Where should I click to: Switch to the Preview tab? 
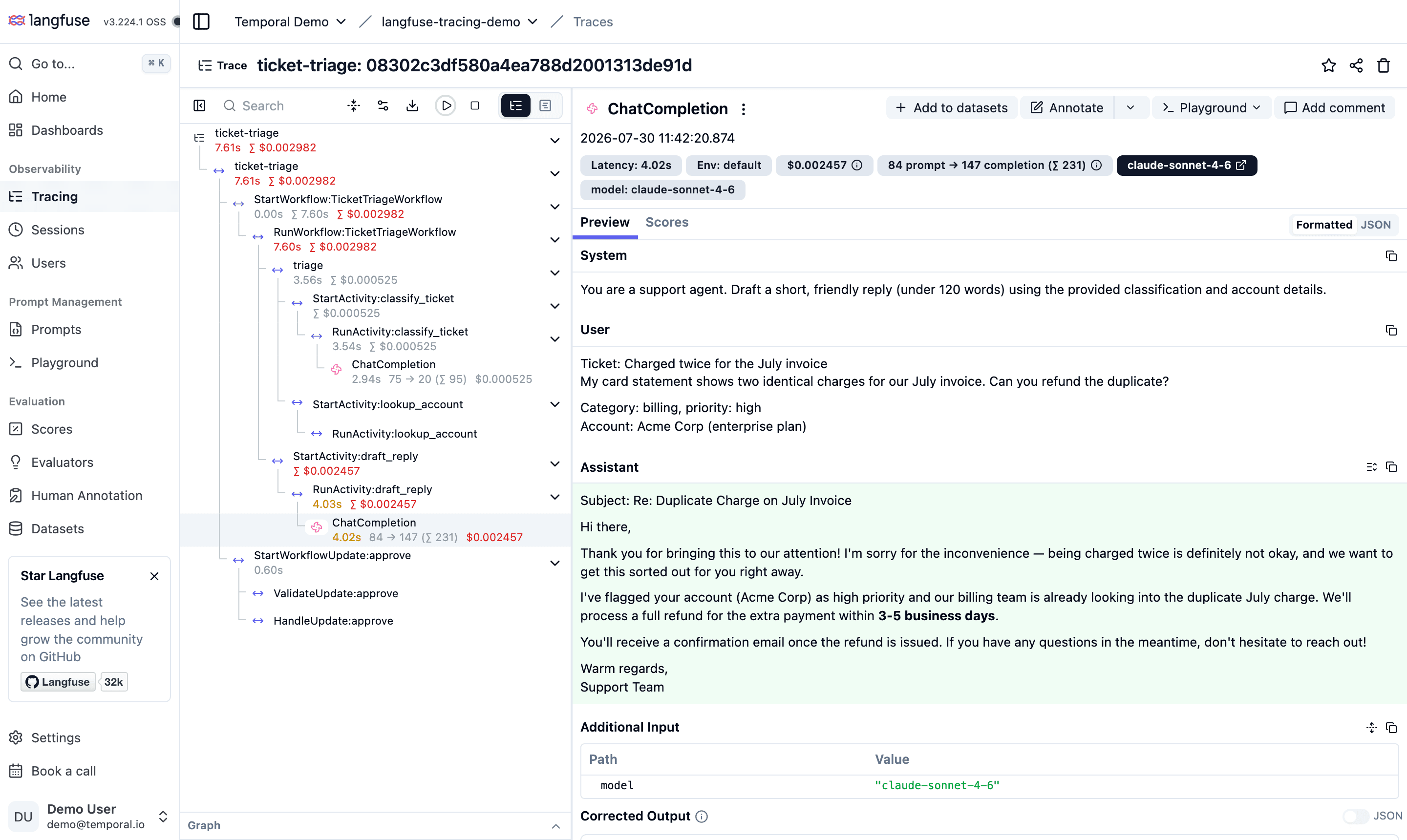coord(605,222)
